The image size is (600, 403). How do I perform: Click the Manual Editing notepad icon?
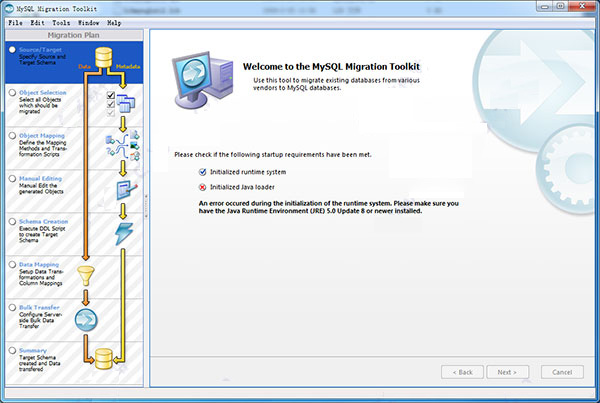tap(126, 190)
